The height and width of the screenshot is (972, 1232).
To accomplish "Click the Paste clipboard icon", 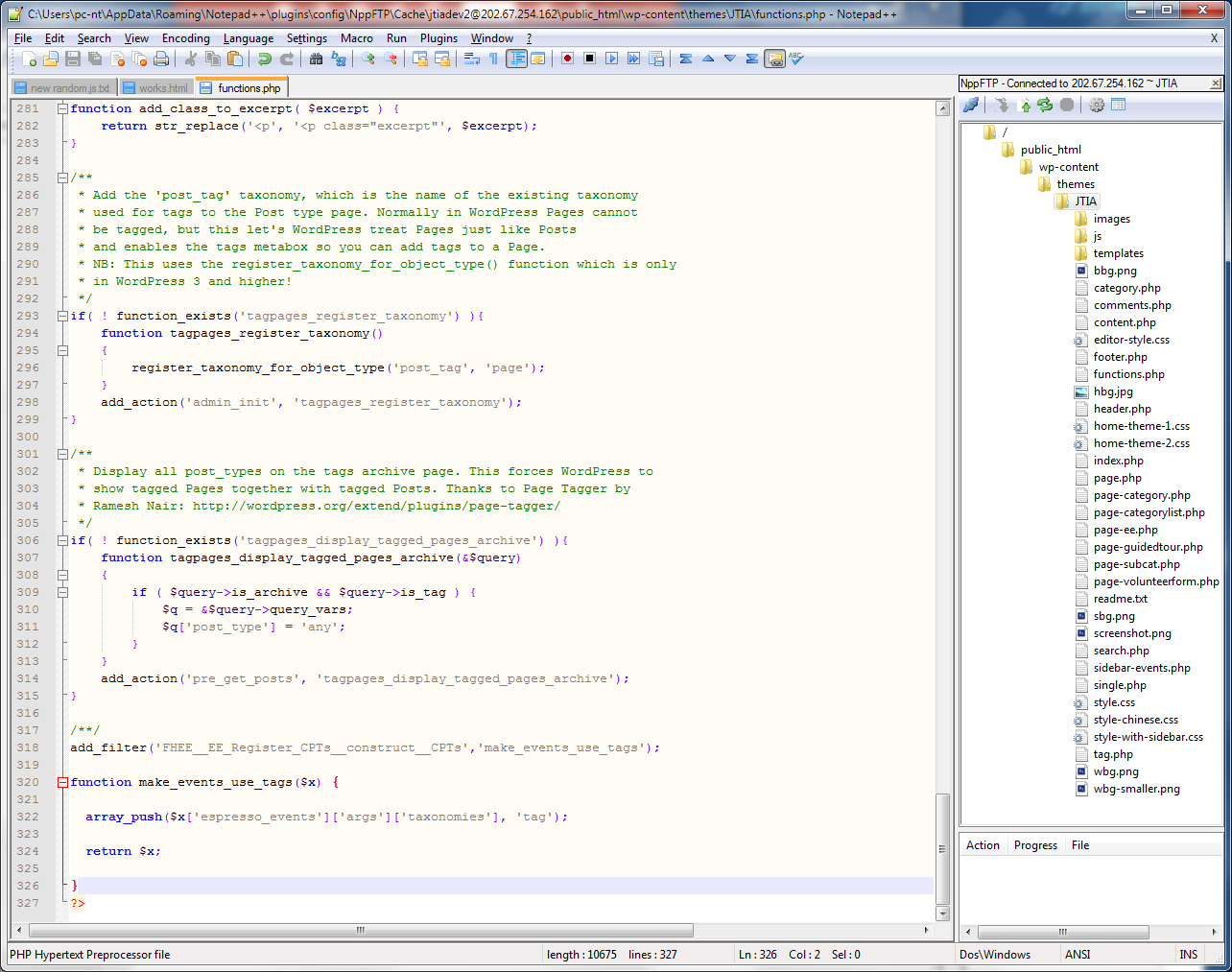I will pyautogui.click(x=235, y=59).
